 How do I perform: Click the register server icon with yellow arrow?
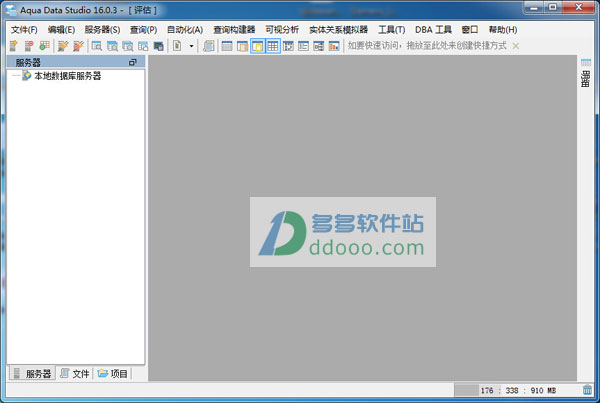(14, 46)
